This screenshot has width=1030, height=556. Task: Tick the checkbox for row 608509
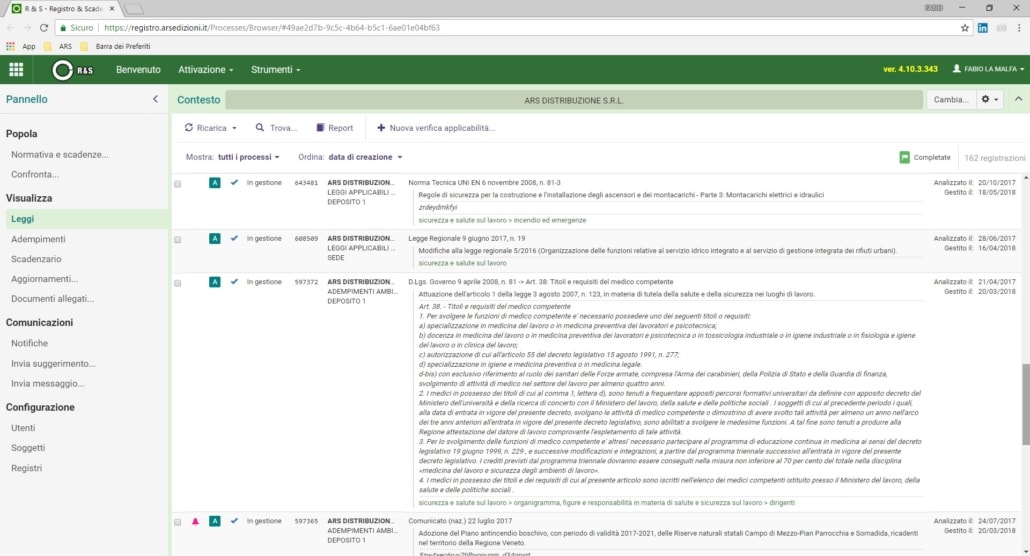tap(177, 240)
